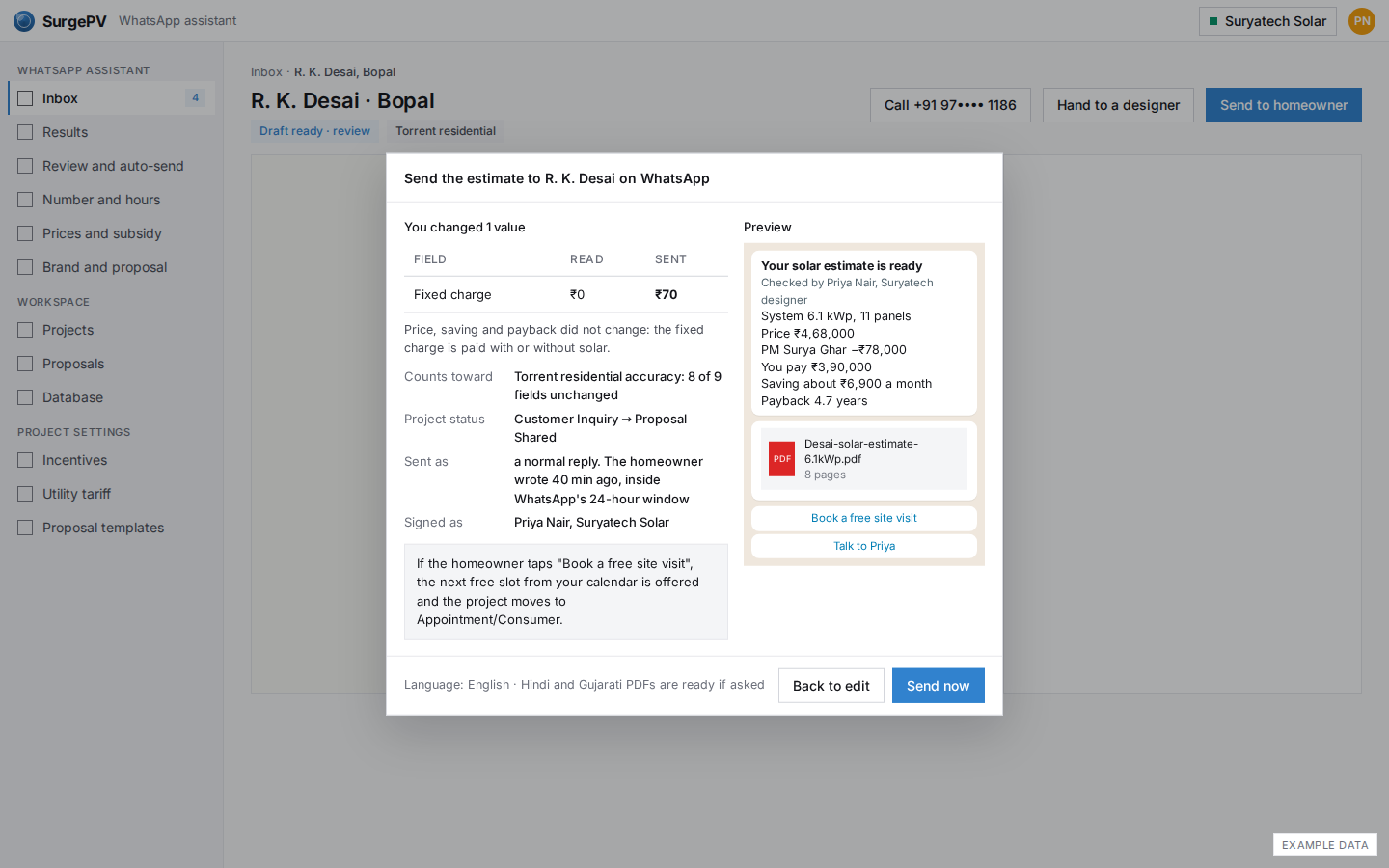
Task: Click "Your solar estimate is ready" preview title
Action: tap(841, 266)
